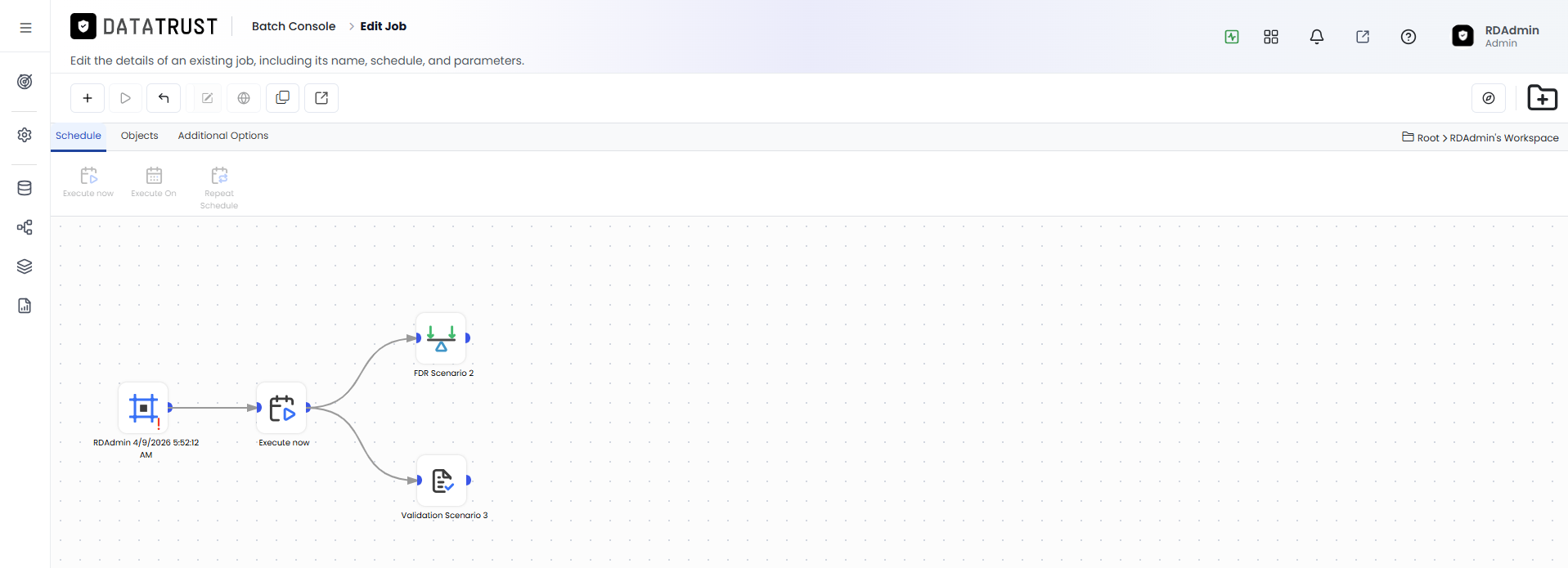Click the FDR Scenario 2 label

(x=444, y=373)
